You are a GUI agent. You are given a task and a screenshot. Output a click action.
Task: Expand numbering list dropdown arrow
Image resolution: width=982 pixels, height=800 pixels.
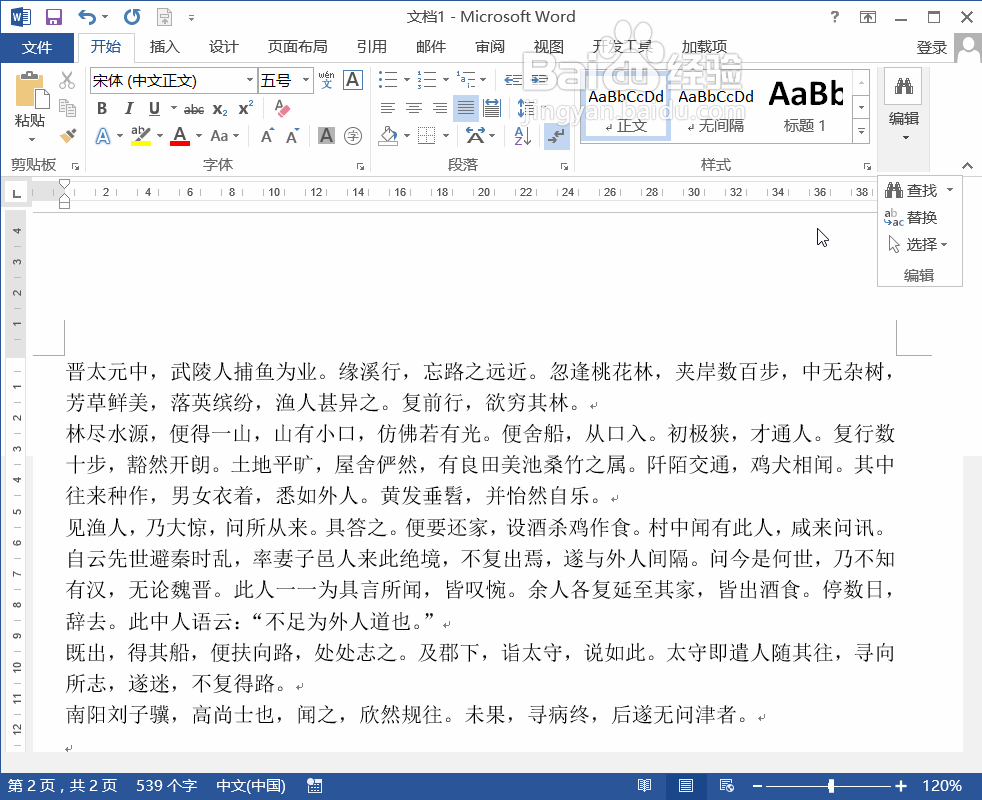pyautogui.click(x=445, y=80)
